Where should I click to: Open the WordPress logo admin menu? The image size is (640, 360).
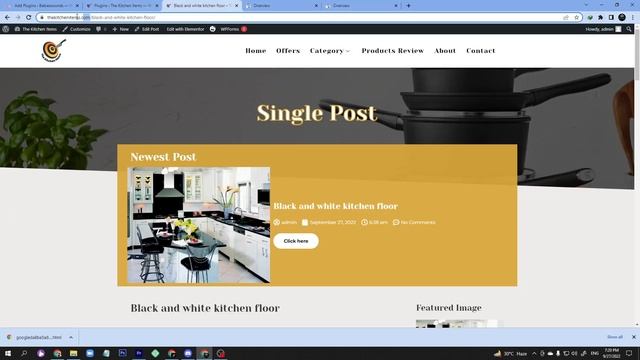tap(6, 29)
